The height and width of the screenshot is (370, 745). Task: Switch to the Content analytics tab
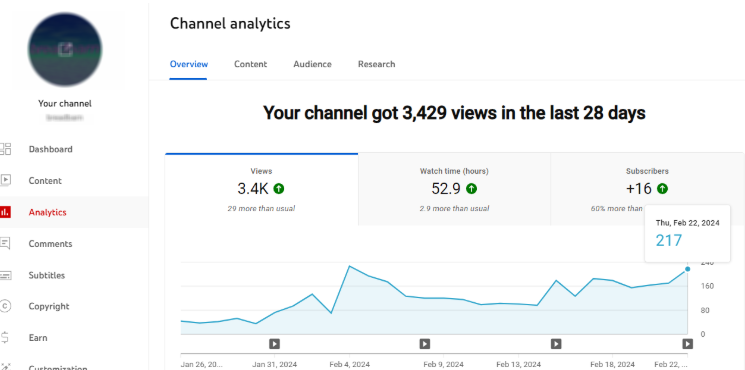(250, 64)
